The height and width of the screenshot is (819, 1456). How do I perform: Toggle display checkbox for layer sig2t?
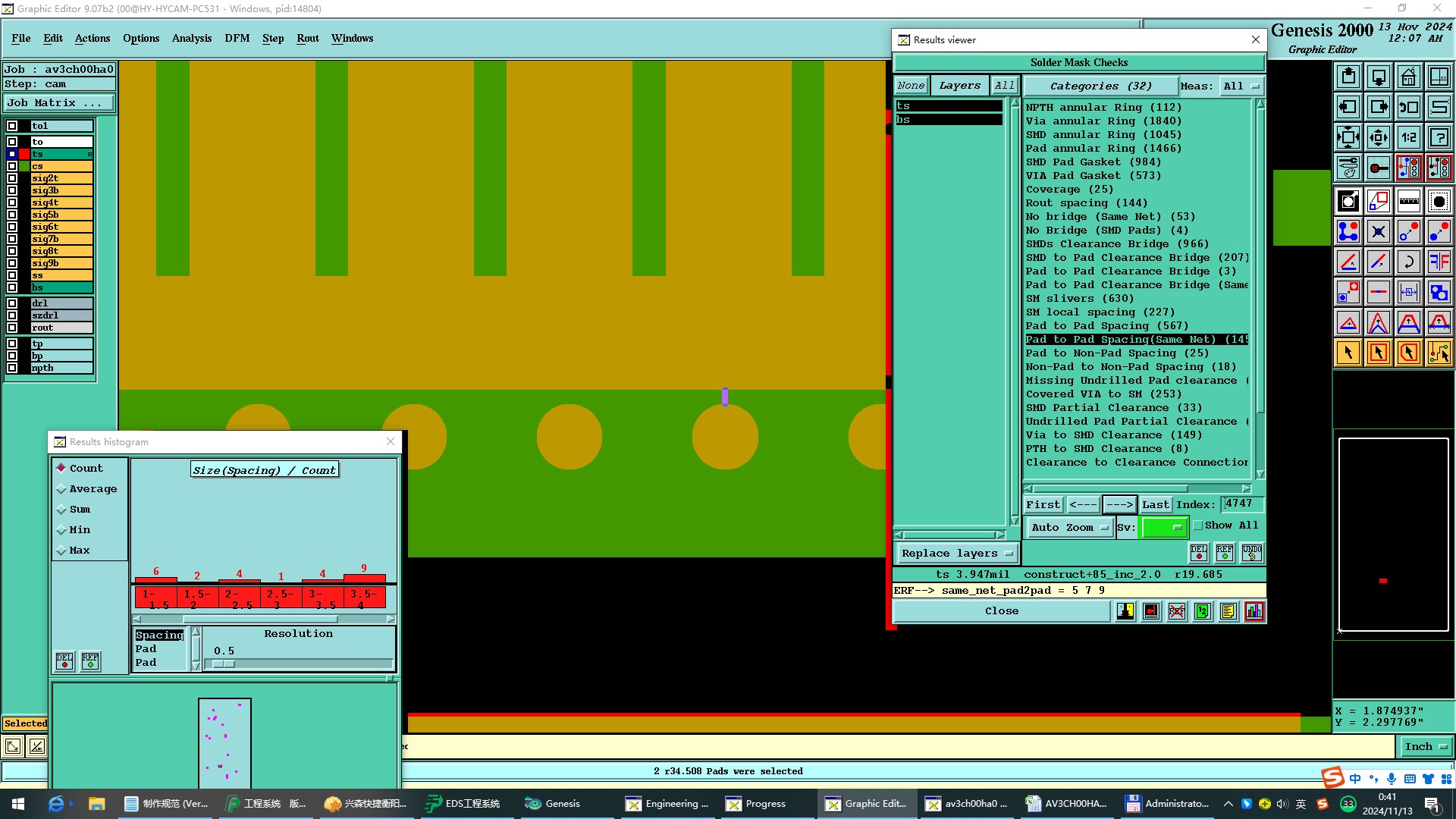(12, 178)
